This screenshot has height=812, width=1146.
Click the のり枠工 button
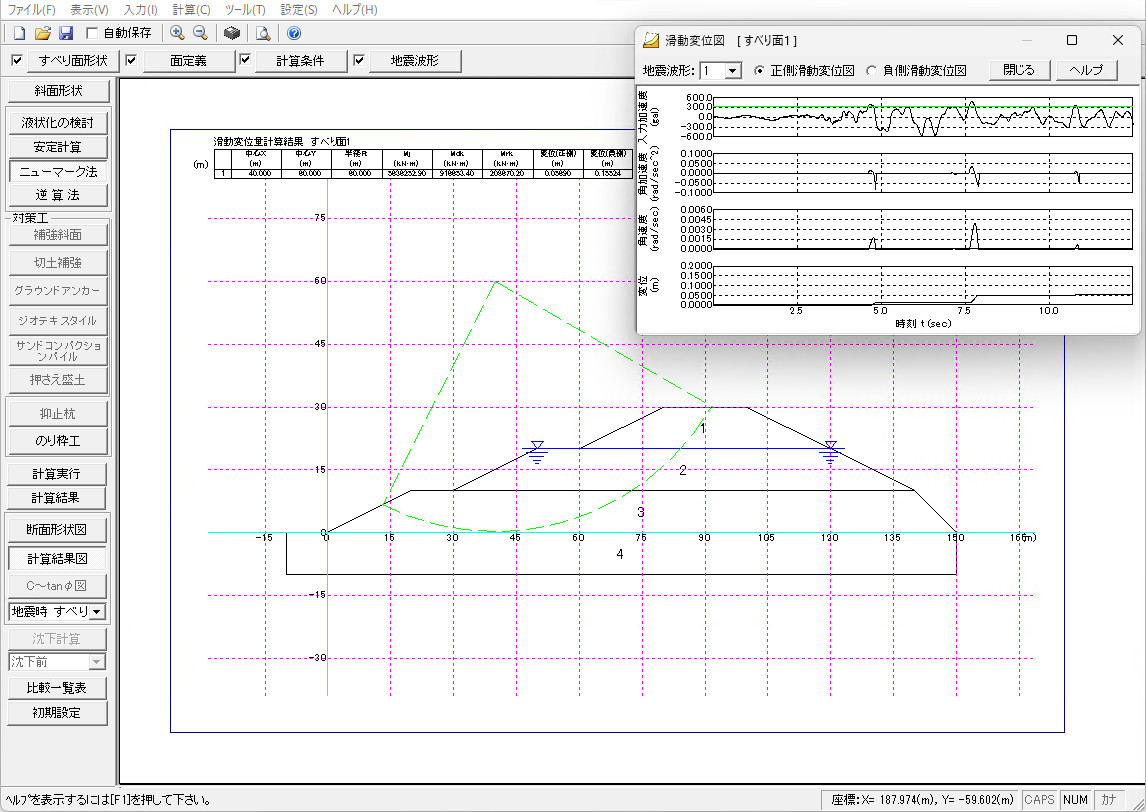[x=58, y=441]
